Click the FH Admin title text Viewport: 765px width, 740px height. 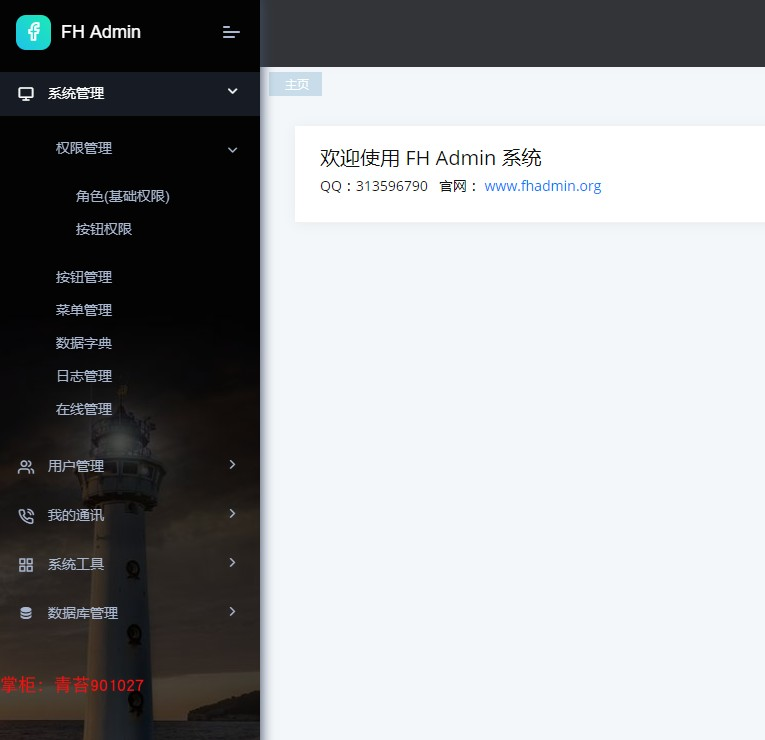point(101,32)
